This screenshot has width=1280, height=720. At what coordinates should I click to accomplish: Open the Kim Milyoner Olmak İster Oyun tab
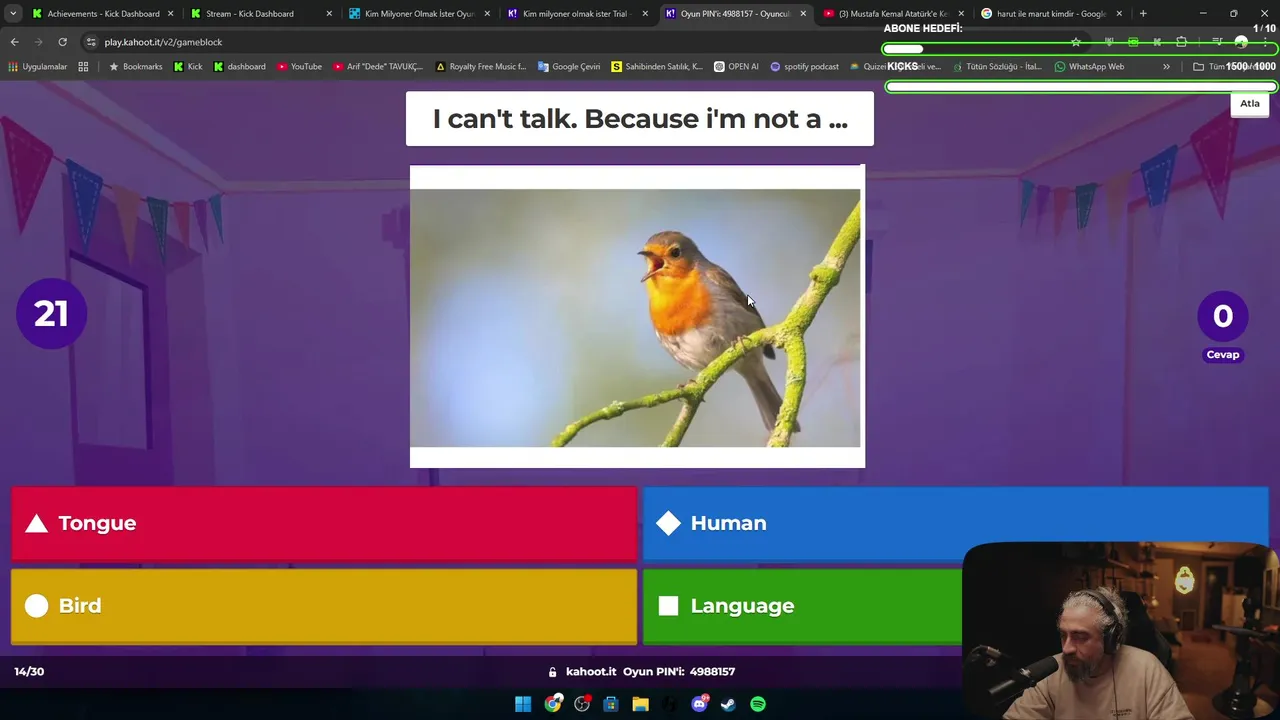point(419,14)
